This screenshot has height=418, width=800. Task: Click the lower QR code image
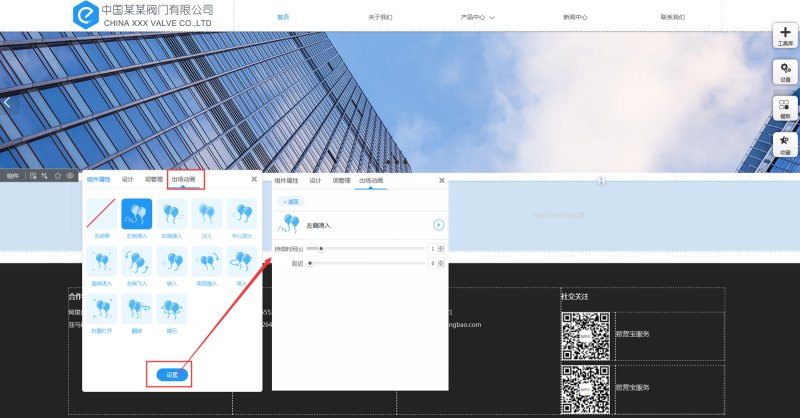click(586, 389)
